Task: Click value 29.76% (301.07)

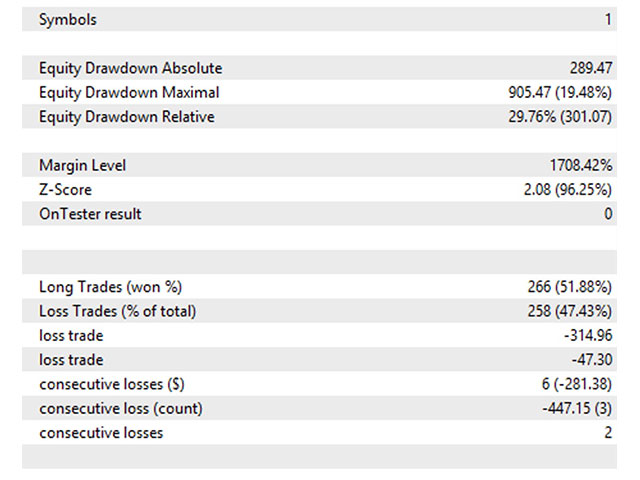Action: point(560,117)
